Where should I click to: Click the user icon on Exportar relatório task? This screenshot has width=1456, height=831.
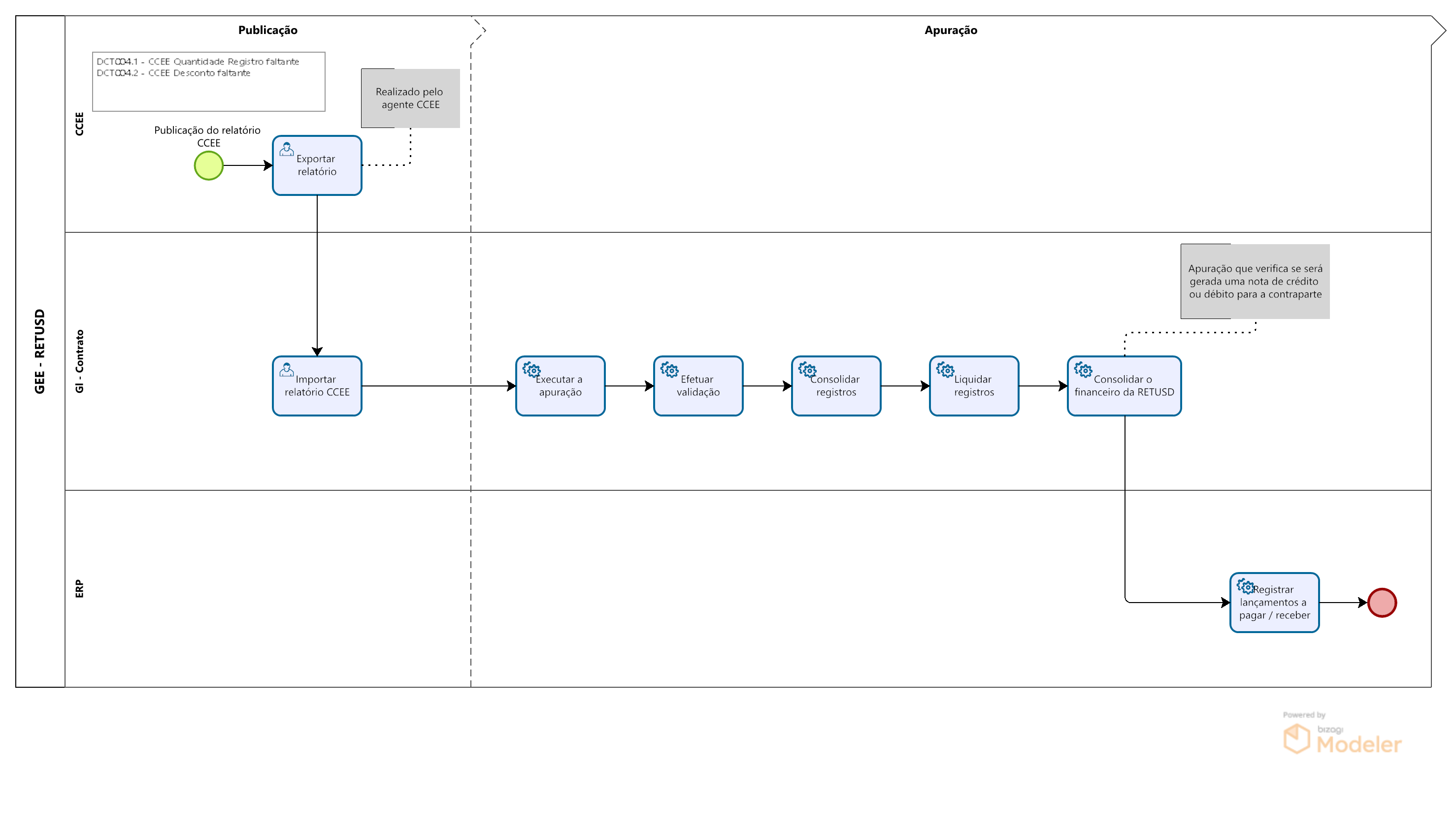click(286, 149)
